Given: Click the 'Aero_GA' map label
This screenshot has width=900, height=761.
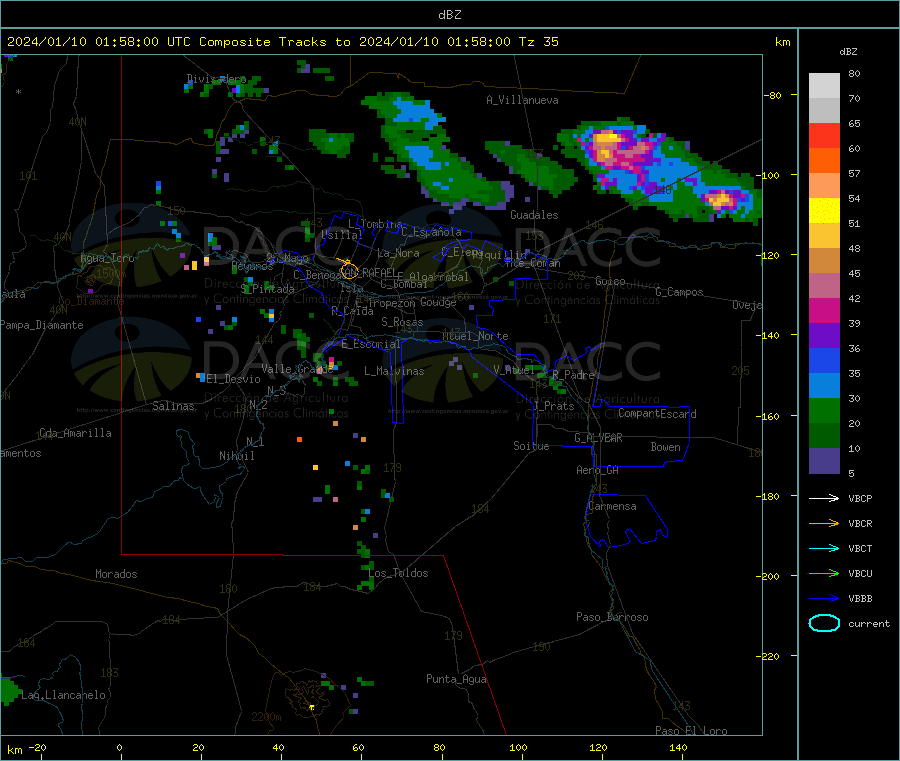Looking at the screenshot, I should tap(598, 470).
